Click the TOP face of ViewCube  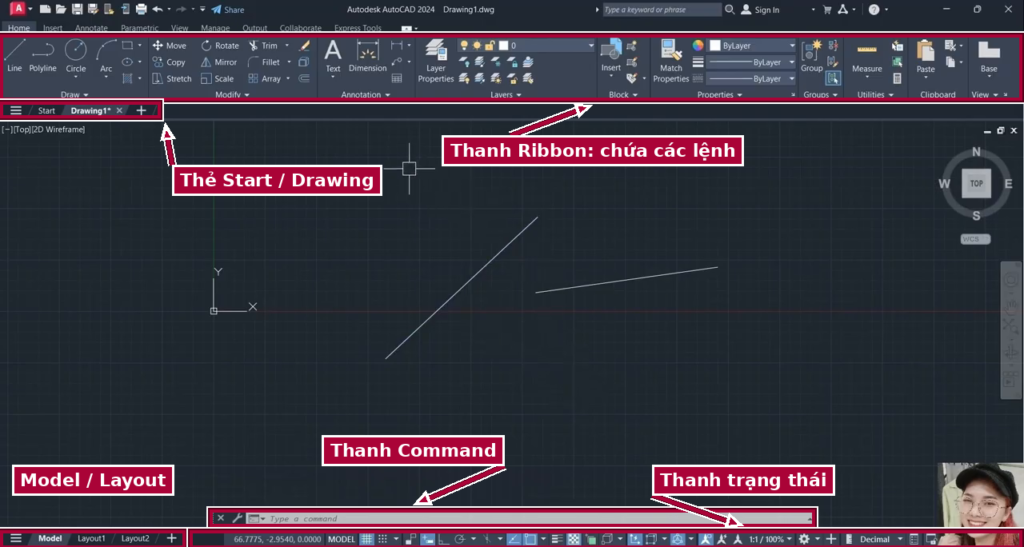coord(976,183)
